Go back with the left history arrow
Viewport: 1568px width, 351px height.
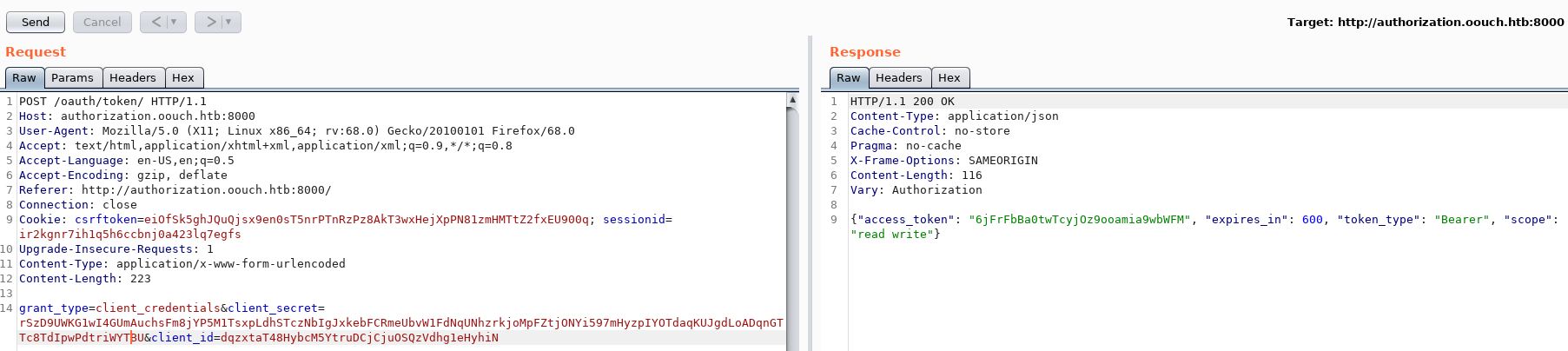pyautogui.click(x=156, y=22)
